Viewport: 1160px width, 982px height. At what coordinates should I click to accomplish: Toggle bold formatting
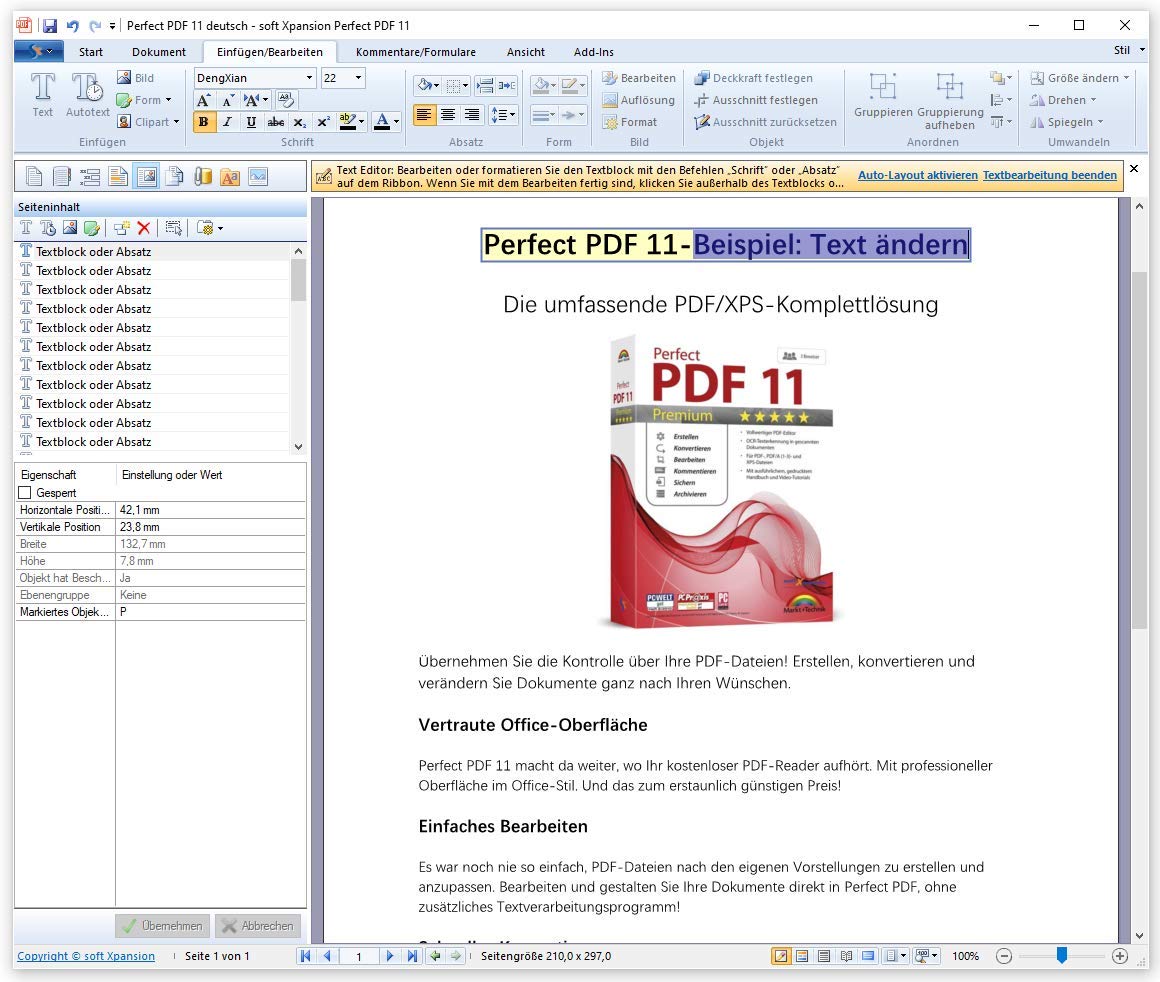click(x=203, y=122)
